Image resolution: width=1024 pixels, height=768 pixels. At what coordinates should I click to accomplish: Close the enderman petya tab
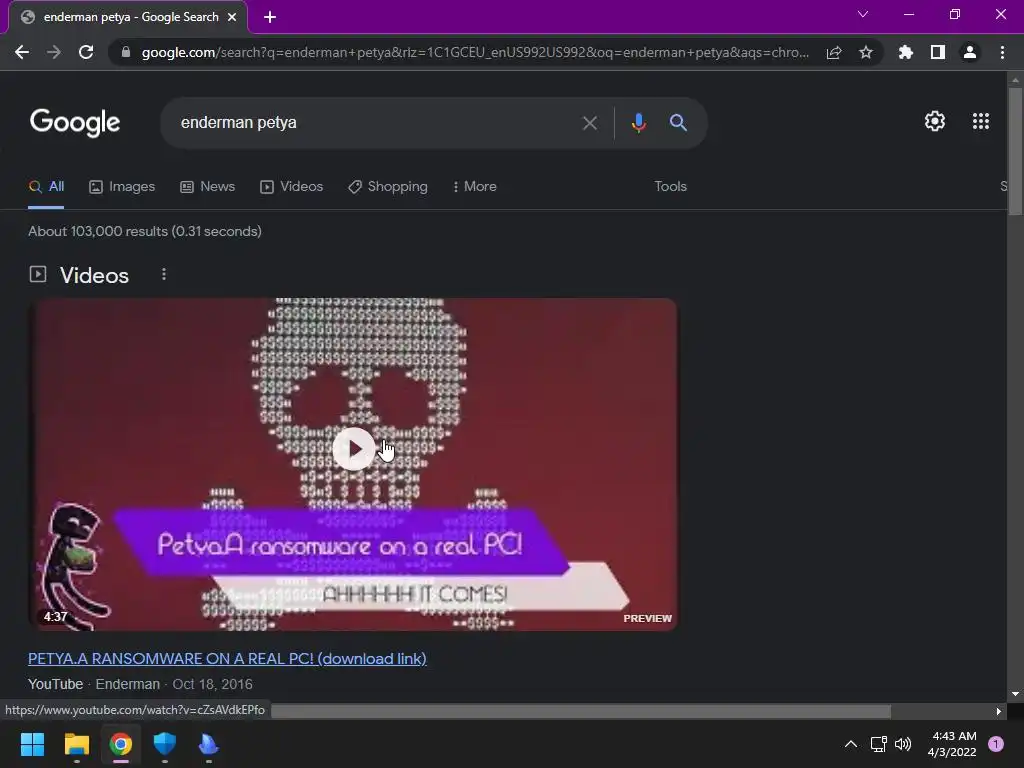[x=232, y=17]
